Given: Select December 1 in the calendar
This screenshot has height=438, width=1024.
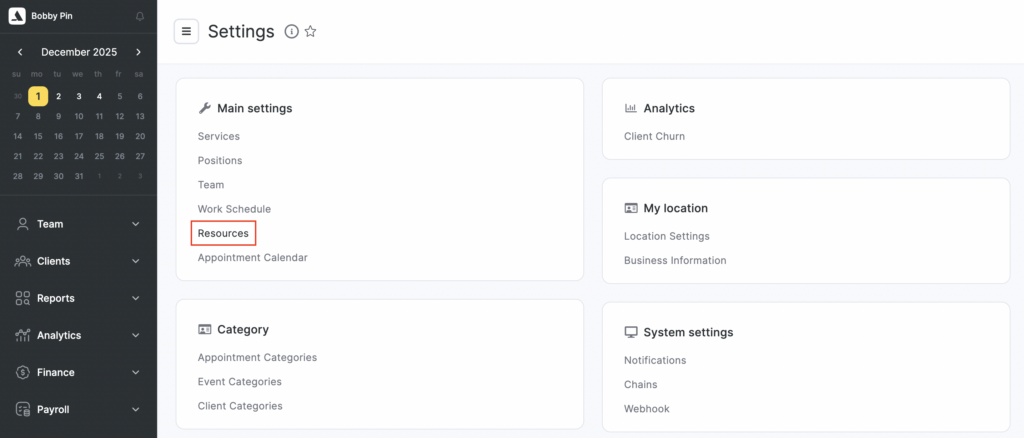Looking at the screenshot, I should pyautogui.click(x=37, y=96).
